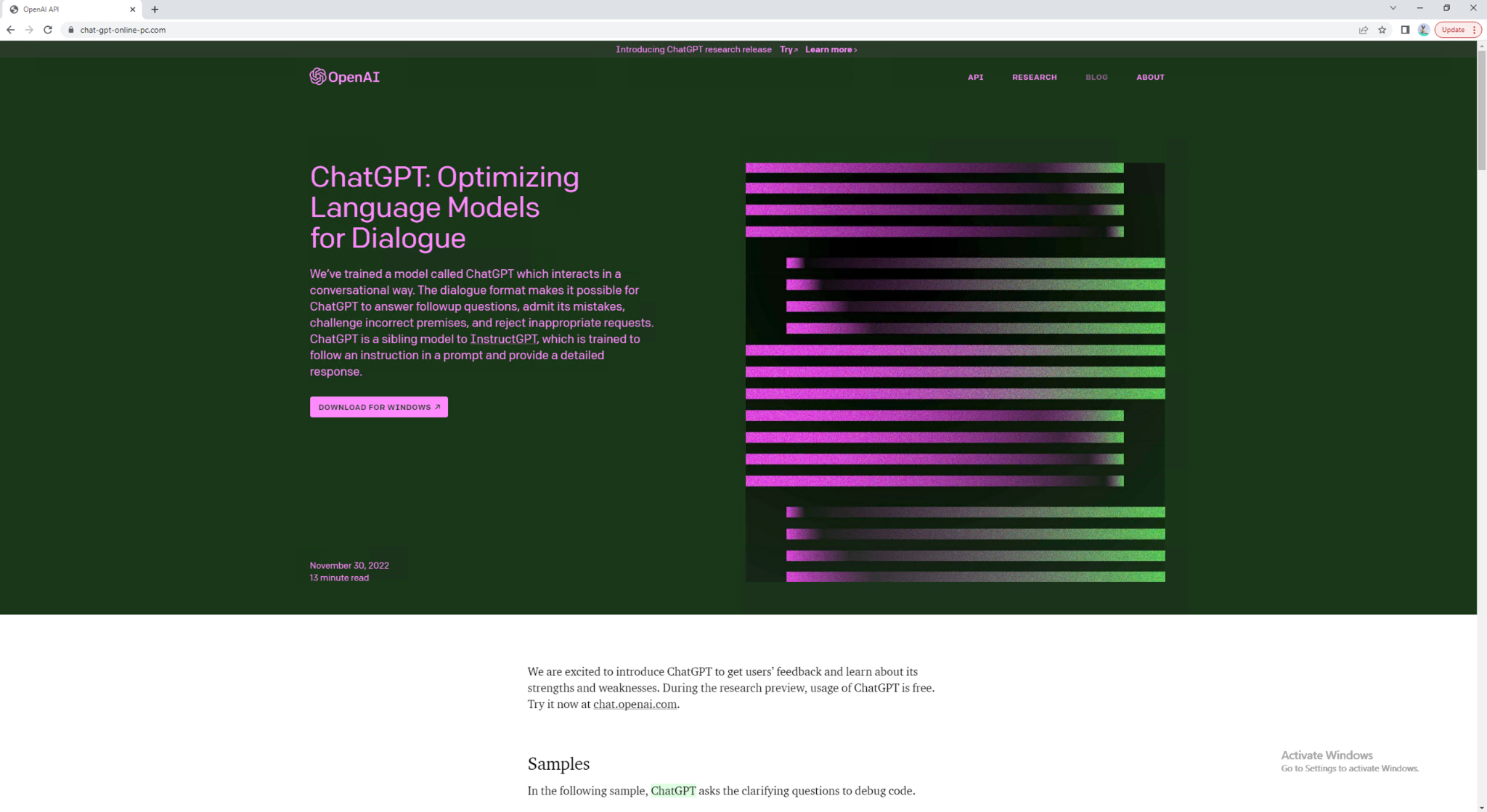The image size is (1487, 812).
Task: Open the RESEARCH nav item
Action: click(x=1034, y=77)
